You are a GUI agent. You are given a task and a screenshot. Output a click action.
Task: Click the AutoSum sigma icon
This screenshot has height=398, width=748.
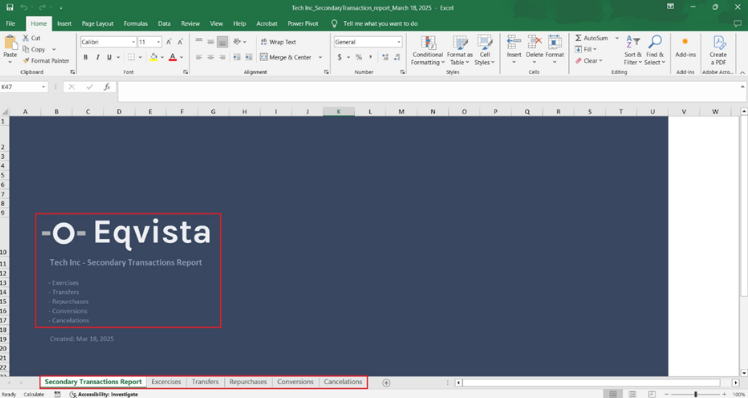pos(578,38)
